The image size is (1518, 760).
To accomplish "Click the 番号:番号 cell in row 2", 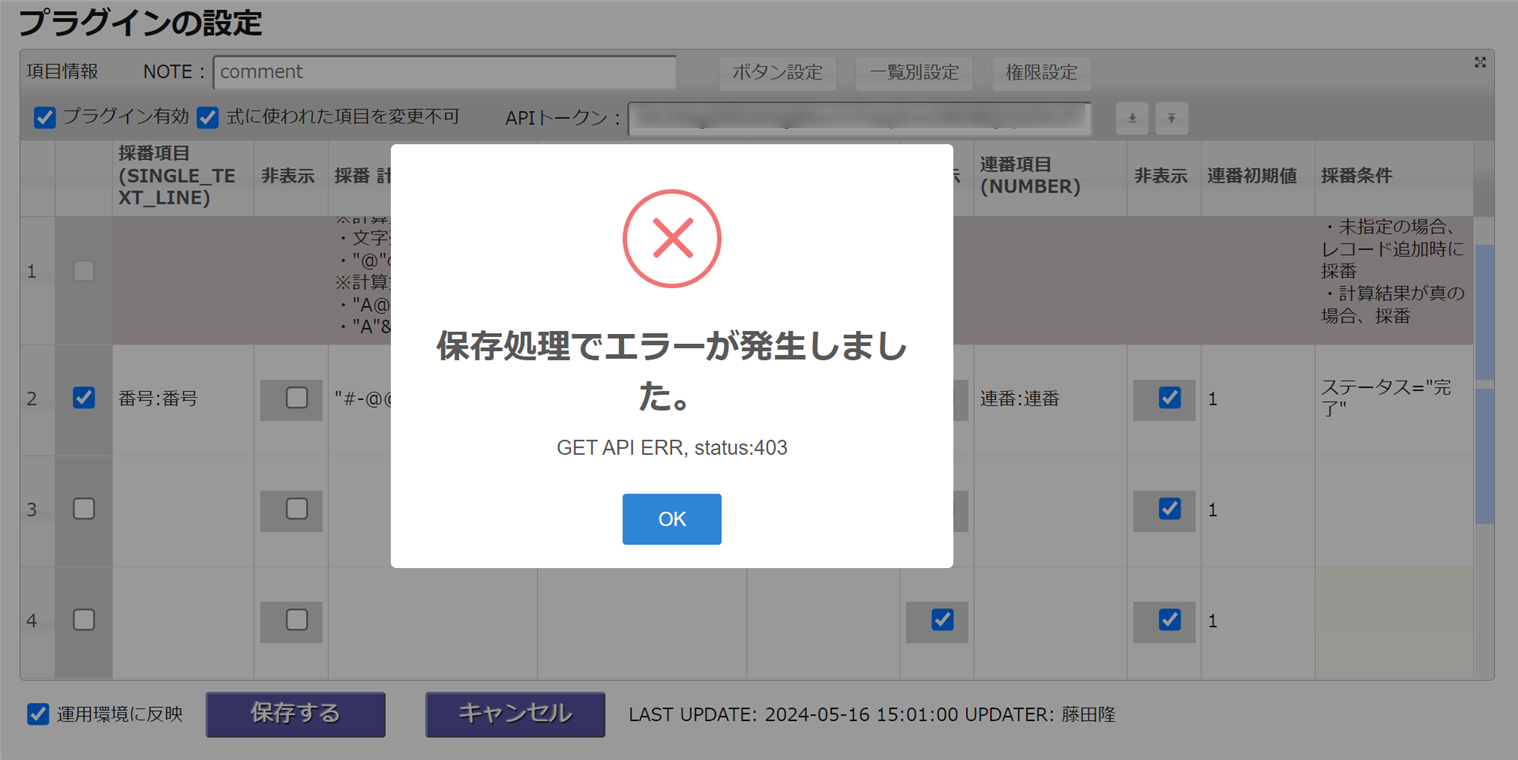I will tap(183, 400).
